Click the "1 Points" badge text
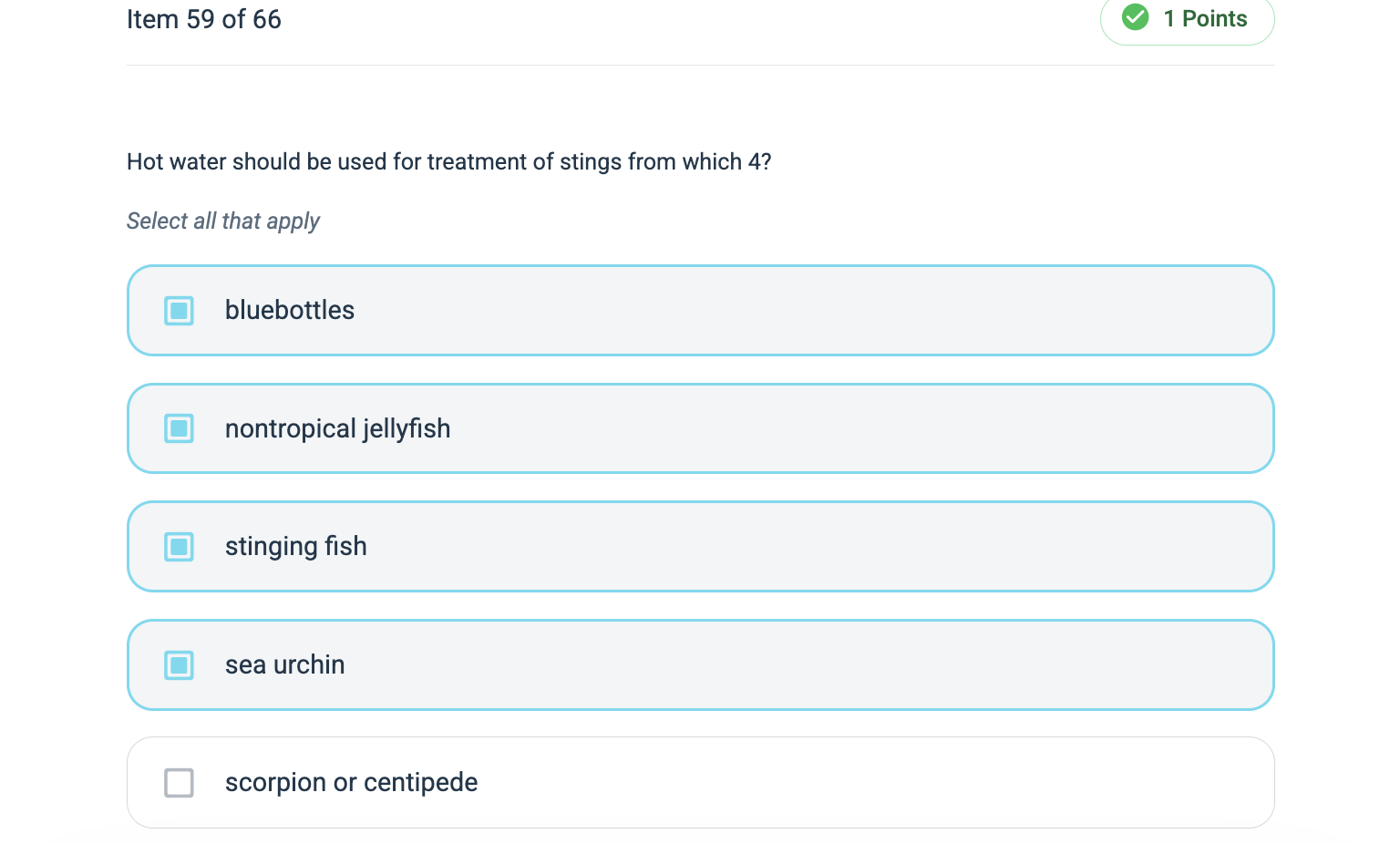The width and height of the screenshot is (1400, 844). point(1205,19)
